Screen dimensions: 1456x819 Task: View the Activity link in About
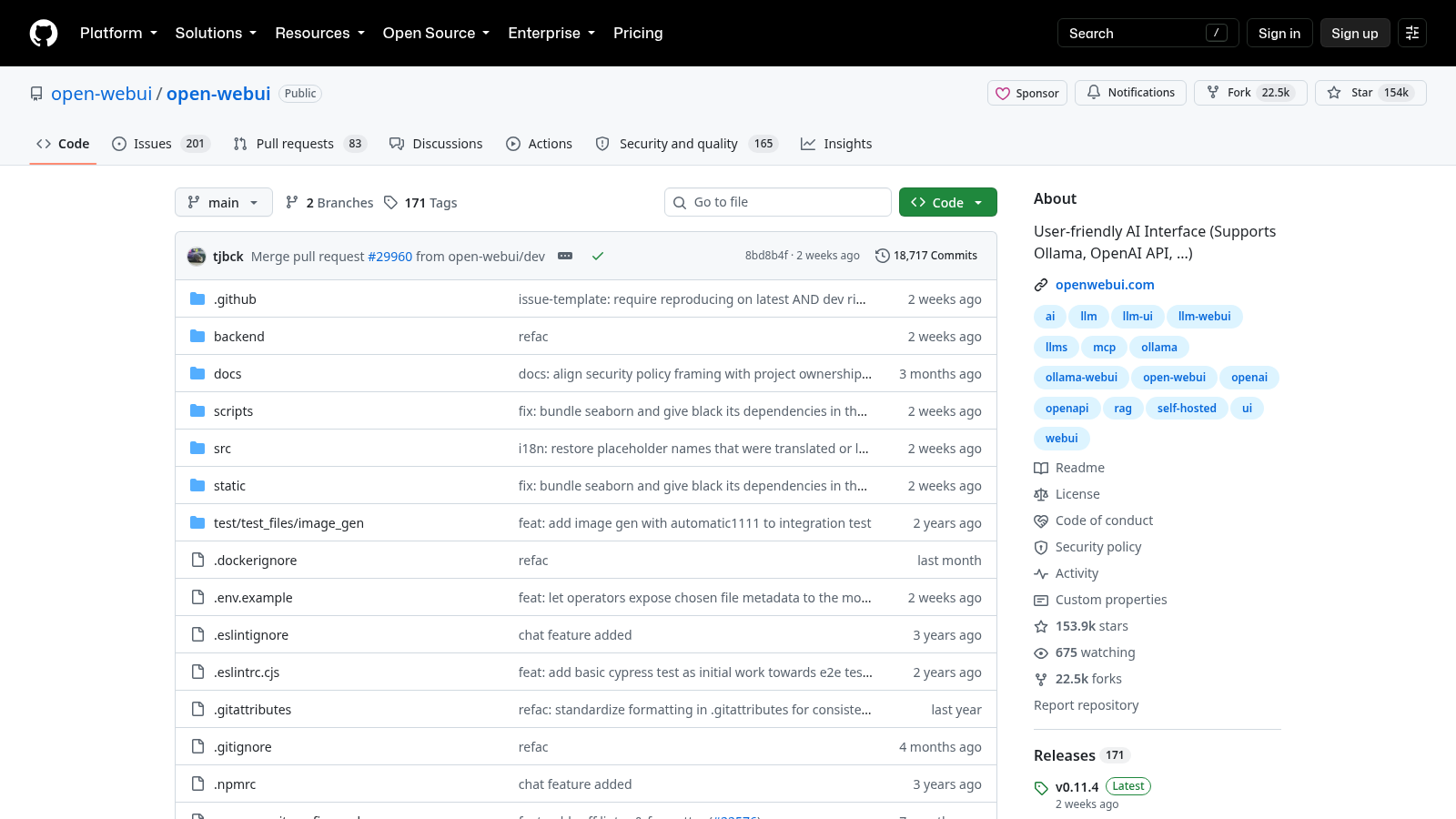(1067, 573)
